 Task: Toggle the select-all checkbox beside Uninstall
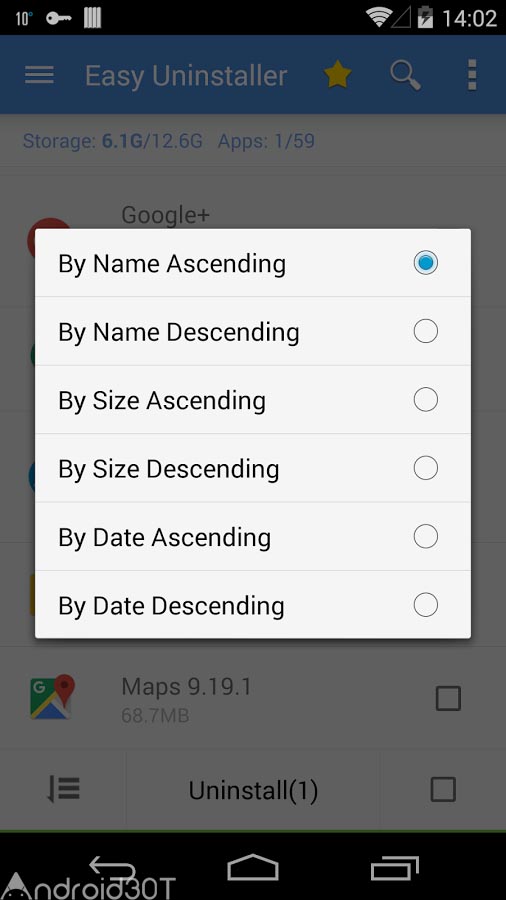point(443,790)
